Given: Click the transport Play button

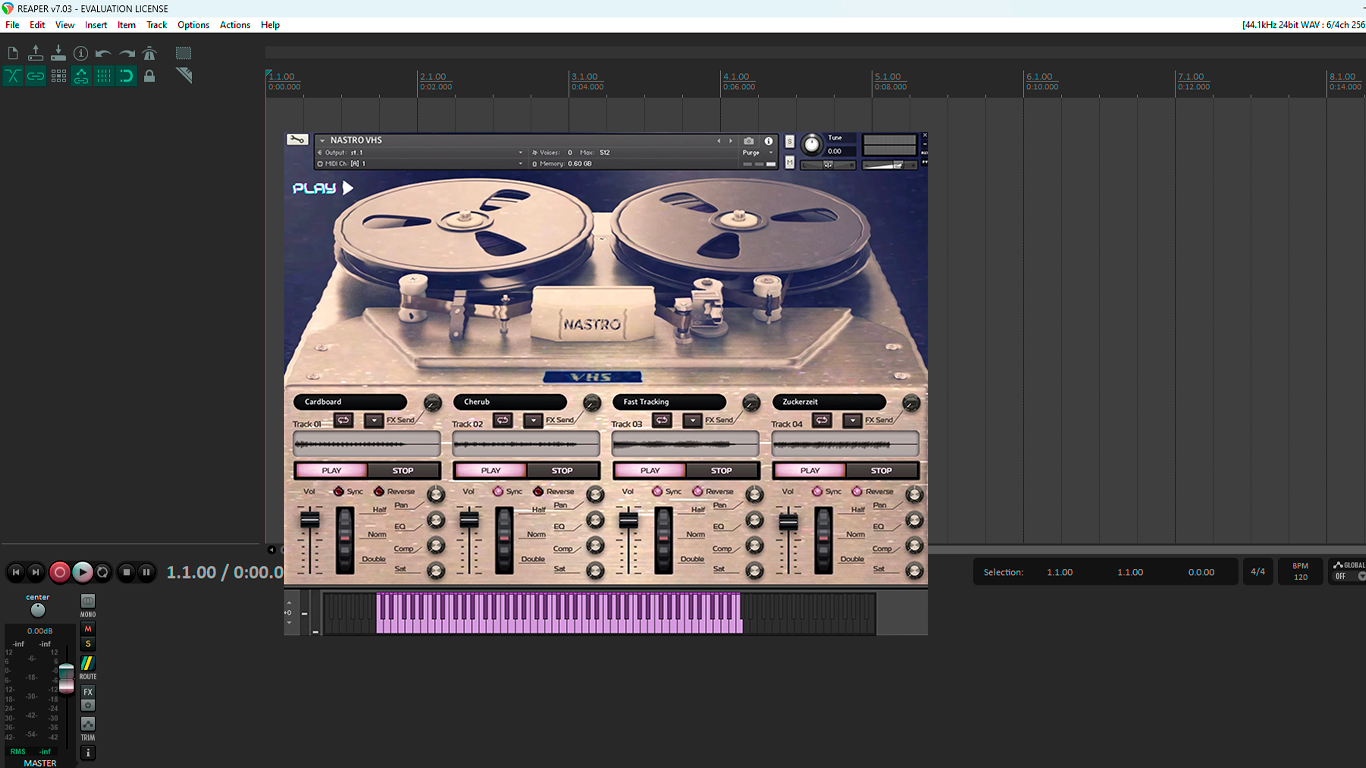Looking at the screenshot, I should [x=82, y=572].
